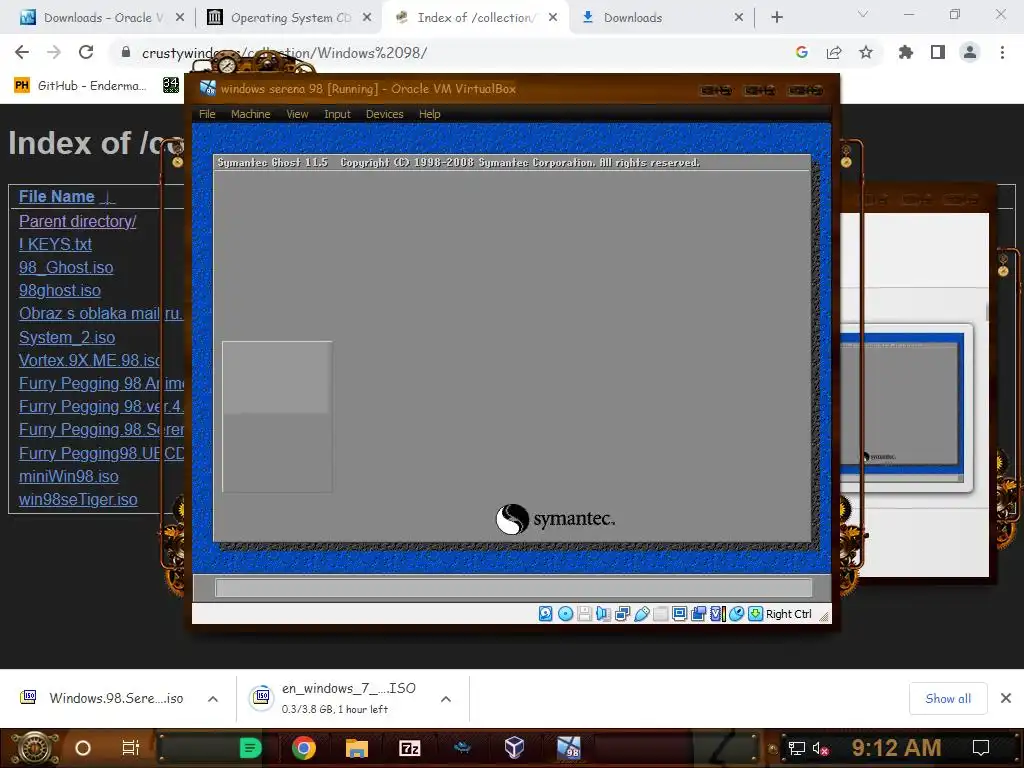Go back to previous page in Chrome

(22, 52)
